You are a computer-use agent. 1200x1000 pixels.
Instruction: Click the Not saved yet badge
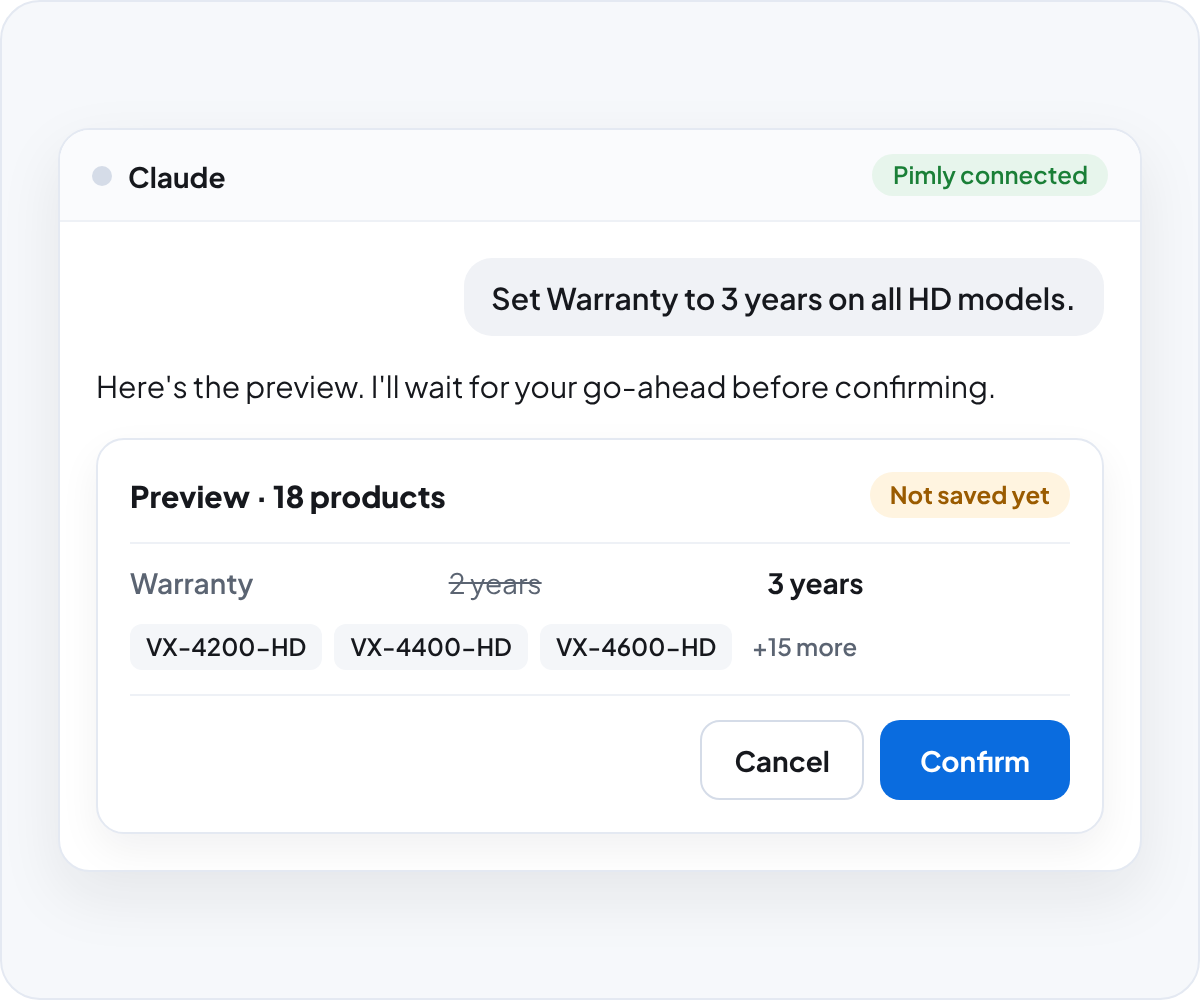pos(970,496)
